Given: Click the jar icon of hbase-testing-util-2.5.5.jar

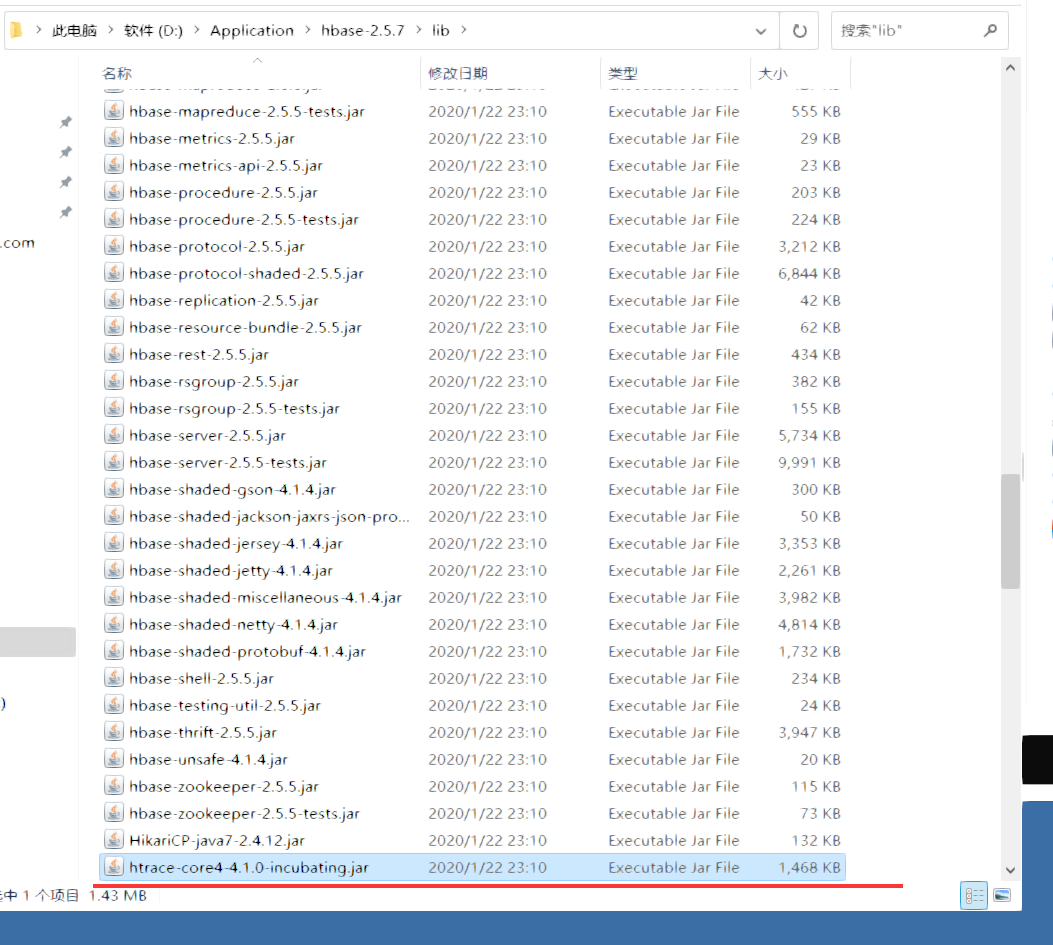Looking at the screenshot, I should coord(114,705).
